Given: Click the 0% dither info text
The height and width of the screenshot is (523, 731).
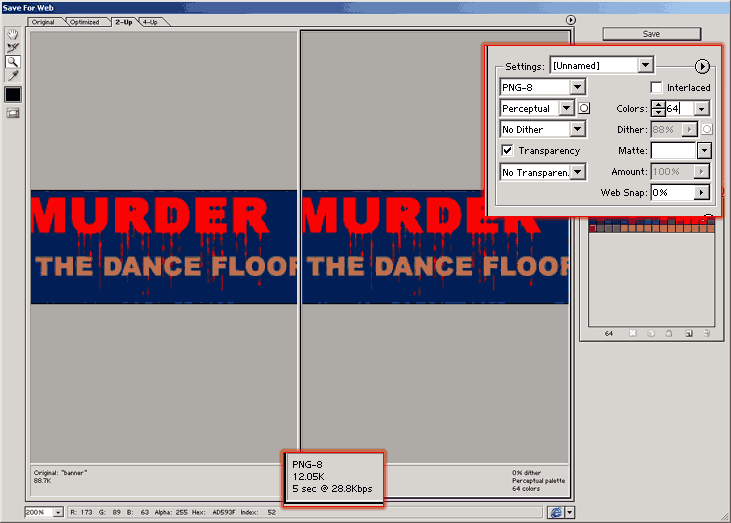Looking at the screenshot, I should [x=526, y=473].
